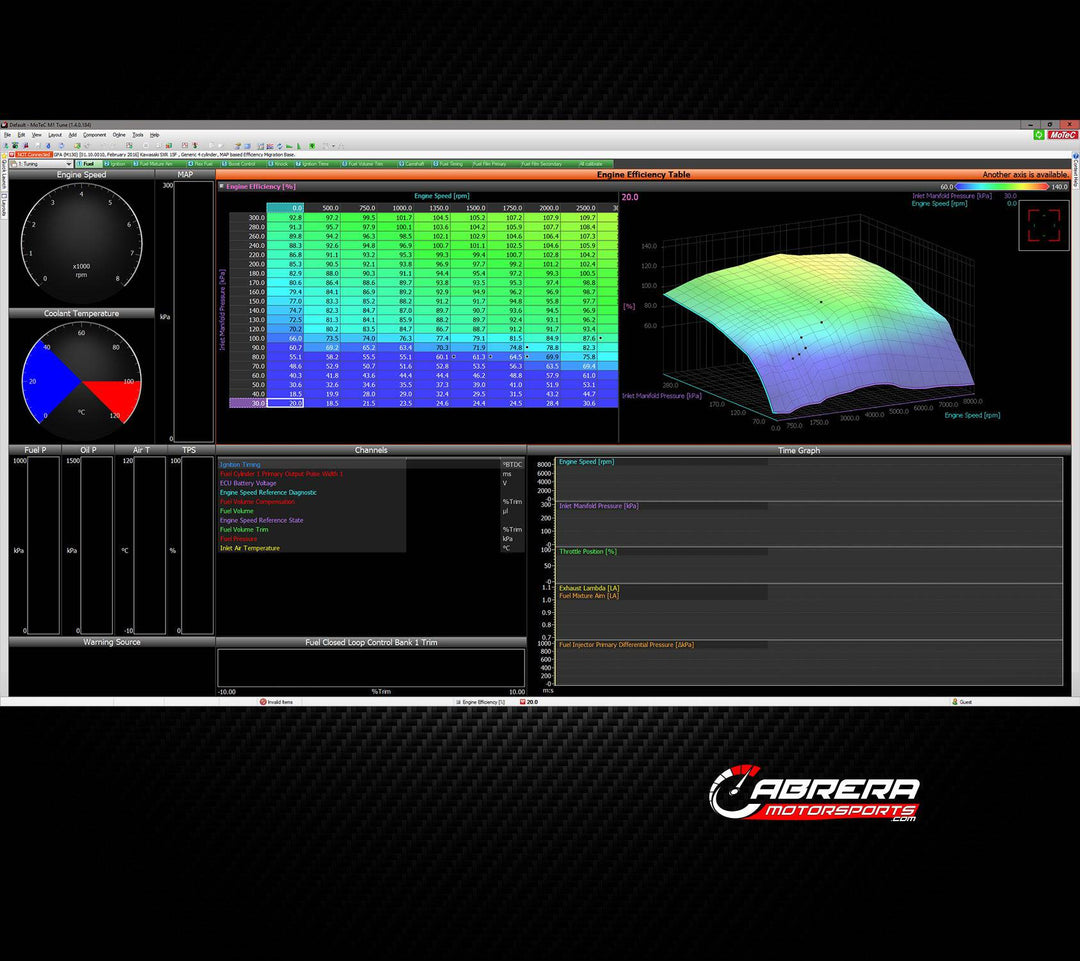Click the MoTeC logo in the top corner

(1062, 134)
